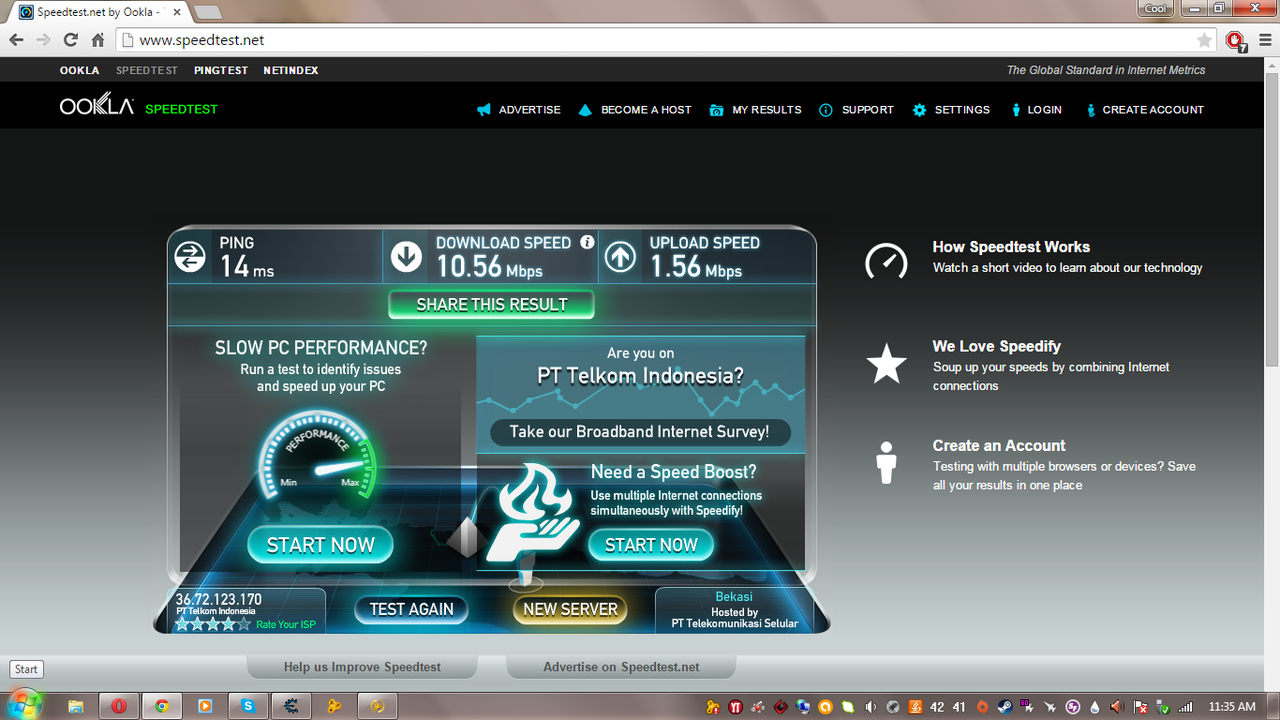This screenshot has width=1280, height=720.
Task: Click the Support info icon
Action: click(x=826, y=110)
